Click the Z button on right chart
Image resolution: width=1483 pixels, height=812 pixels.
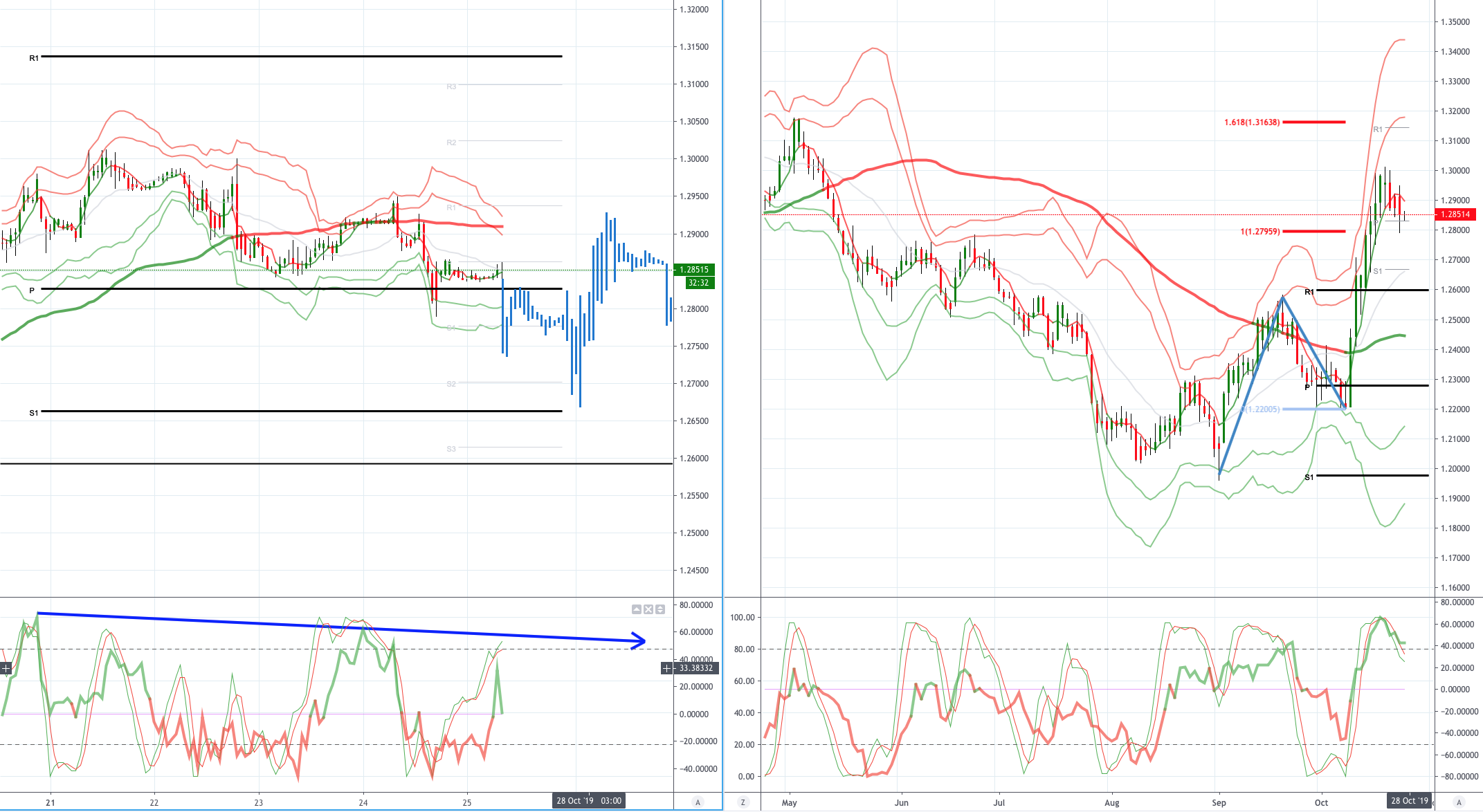click(743, 802)
